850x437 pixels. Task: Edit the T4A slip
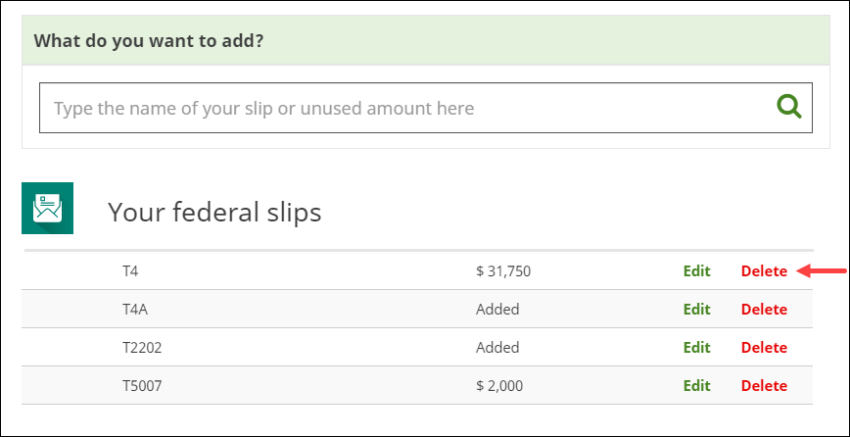[696, 309]
